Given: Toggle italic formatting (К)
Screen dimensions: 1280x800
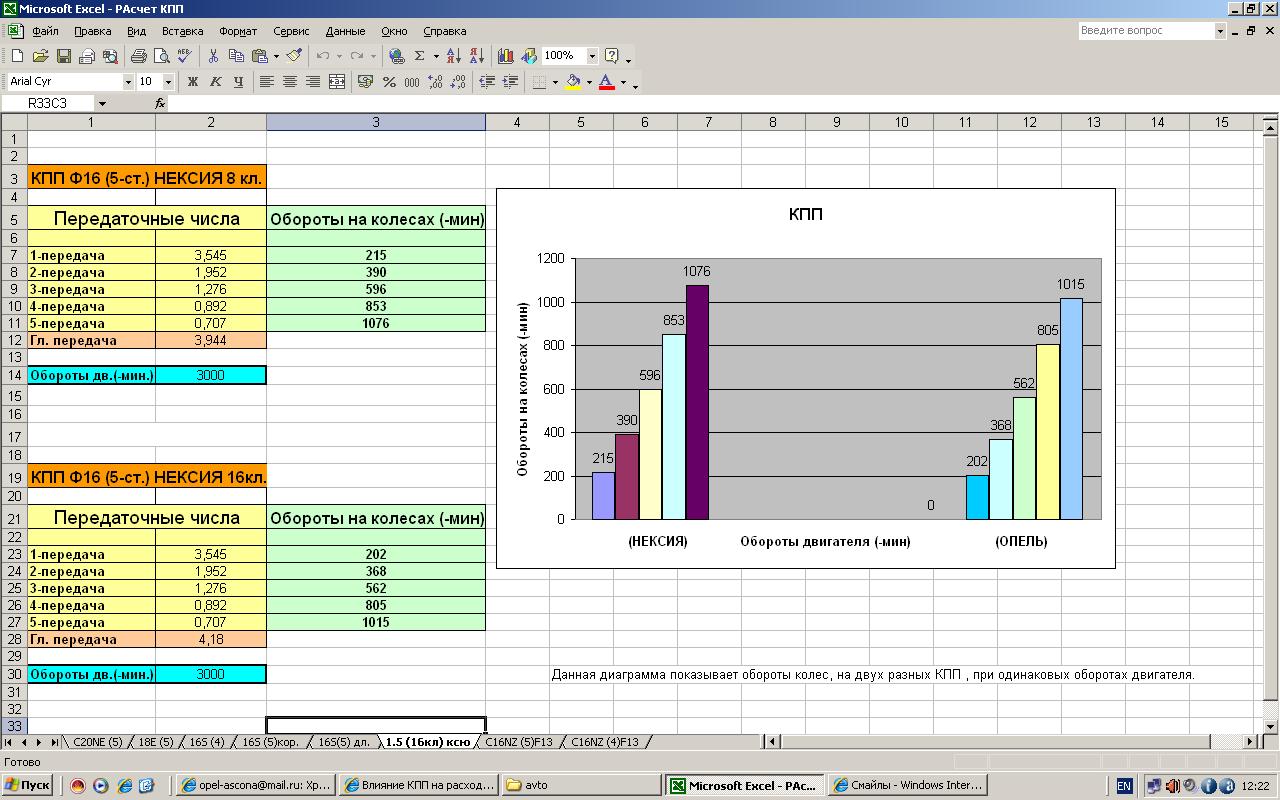Looking at the screenshot, I should click(215, 82).
